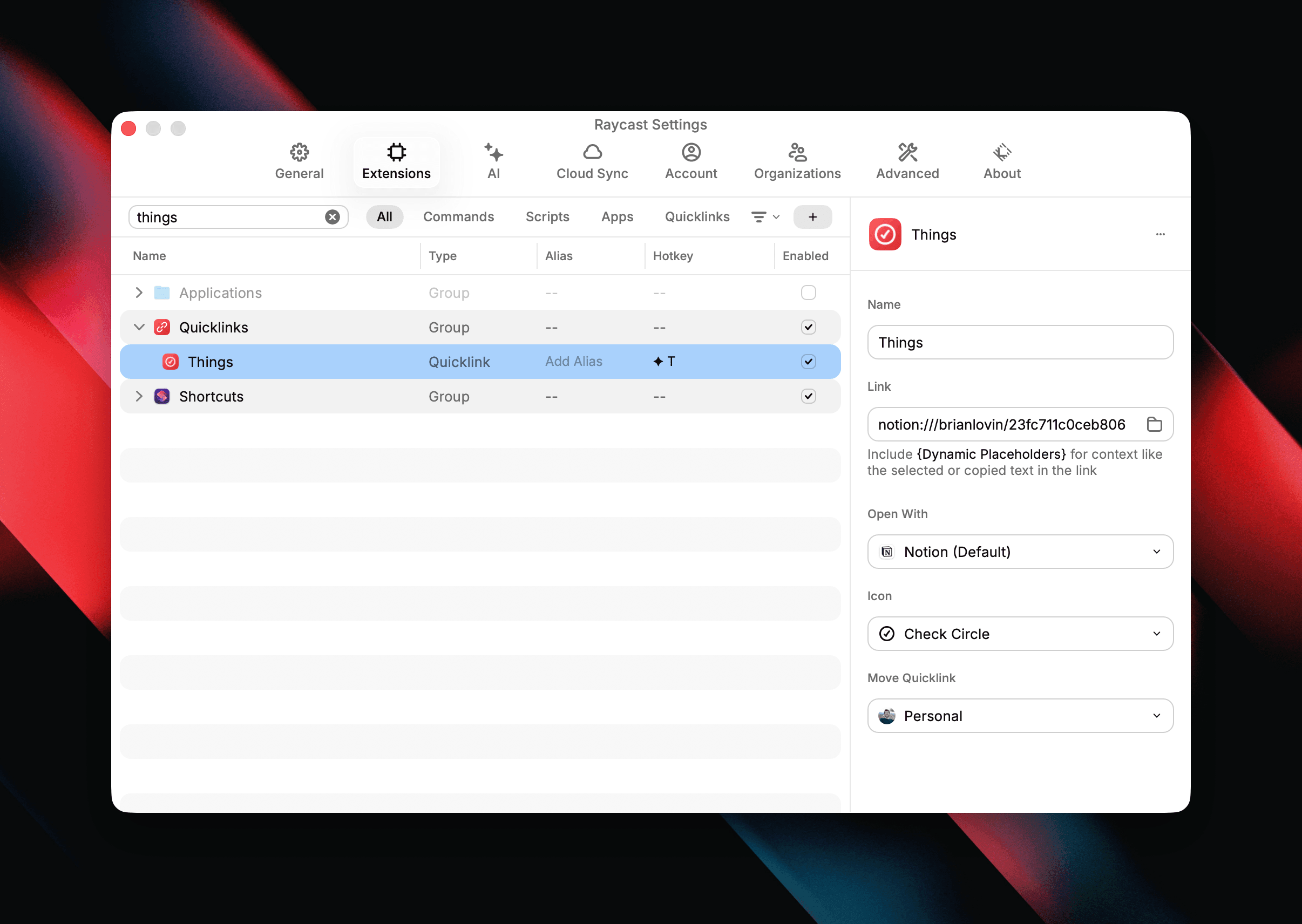Open the Advanced tools icon
The height and width of the screenshot is (924, 1302).
[907, 153]
